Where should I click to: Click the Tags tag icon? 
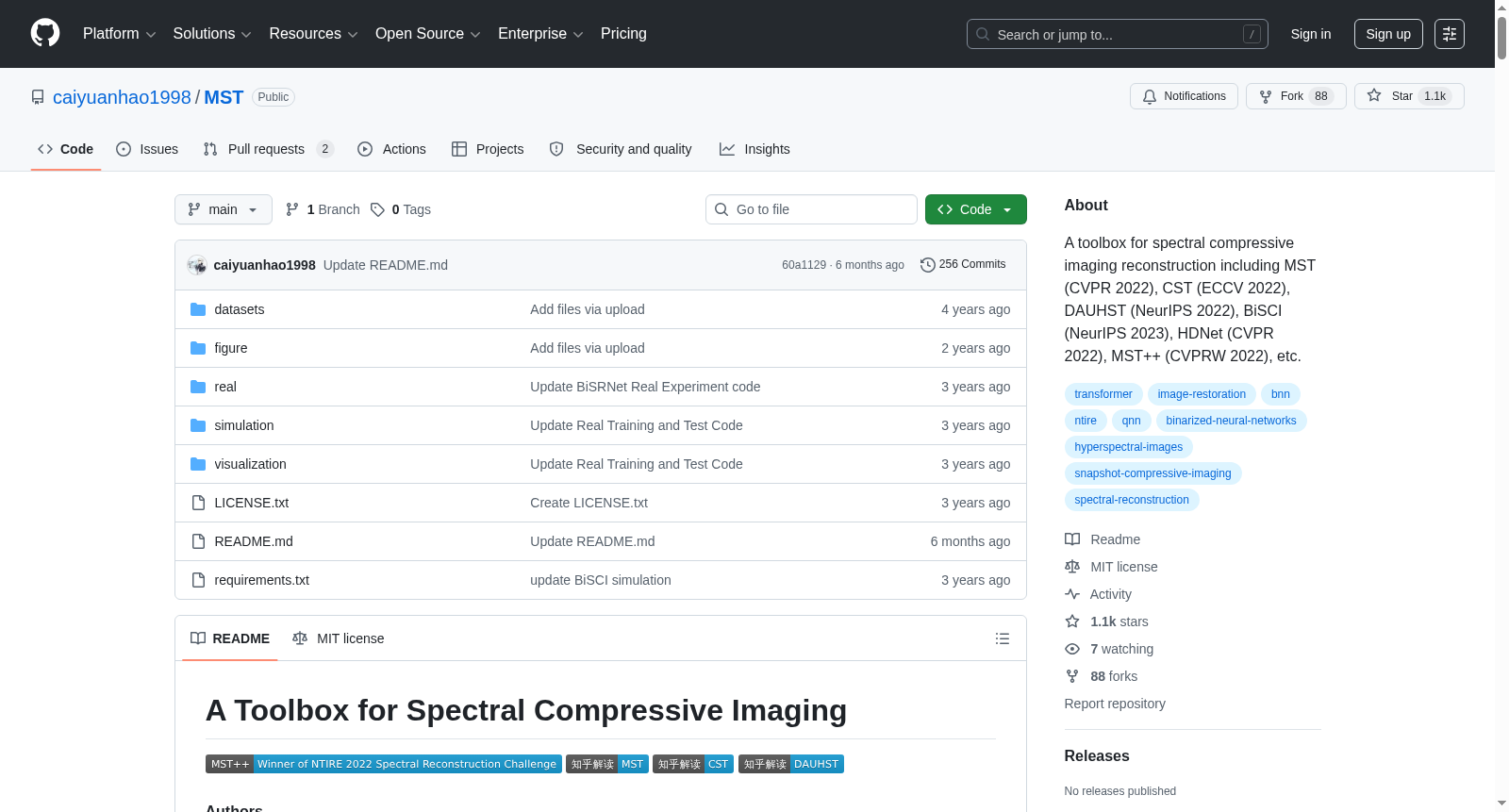click(377, 209)
